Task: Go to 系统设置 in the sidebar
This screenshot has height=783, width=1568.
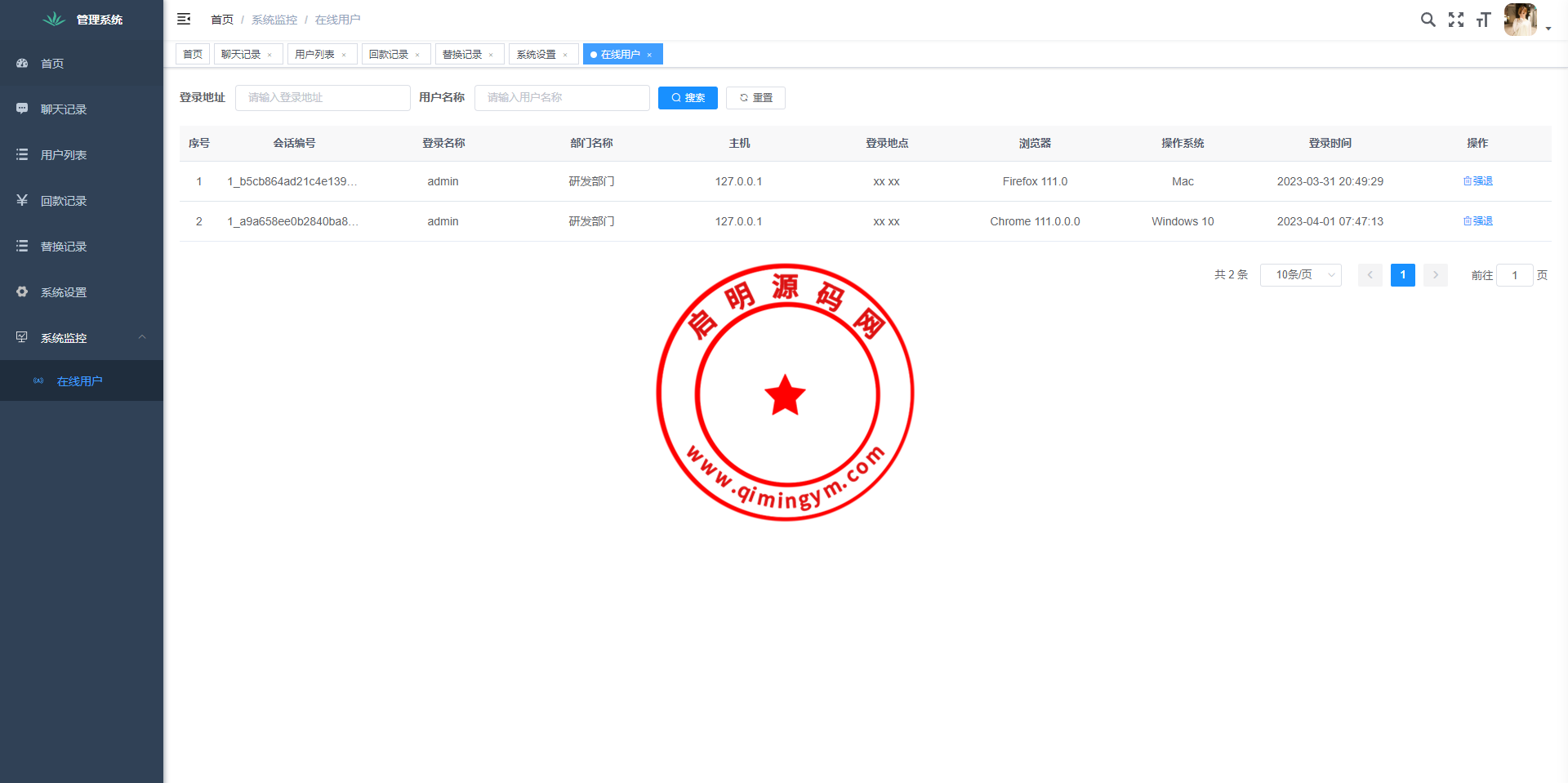Action: [x=64, y=292]
